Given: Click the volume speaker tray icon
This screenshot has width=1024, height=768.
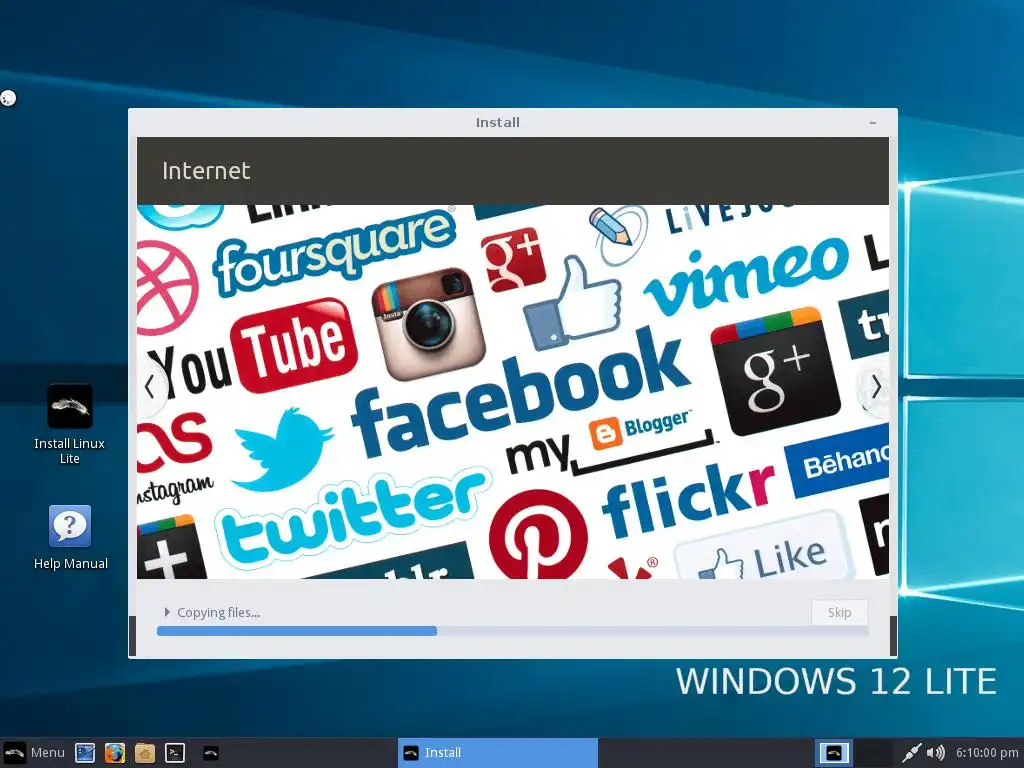Looking at the screenshot, I should point(935,753).
